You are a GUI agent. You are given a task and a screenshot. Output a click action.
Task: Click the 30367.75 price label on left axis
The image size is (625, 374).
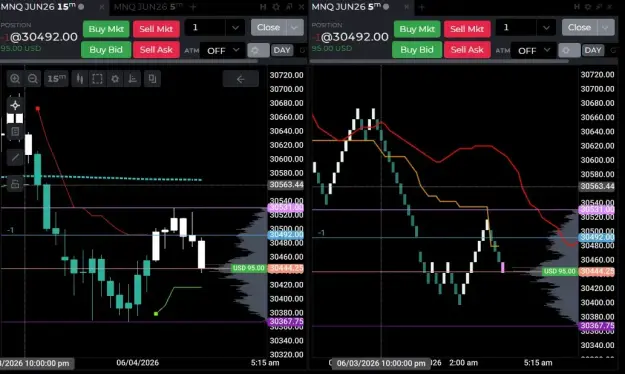coord(286,322)
